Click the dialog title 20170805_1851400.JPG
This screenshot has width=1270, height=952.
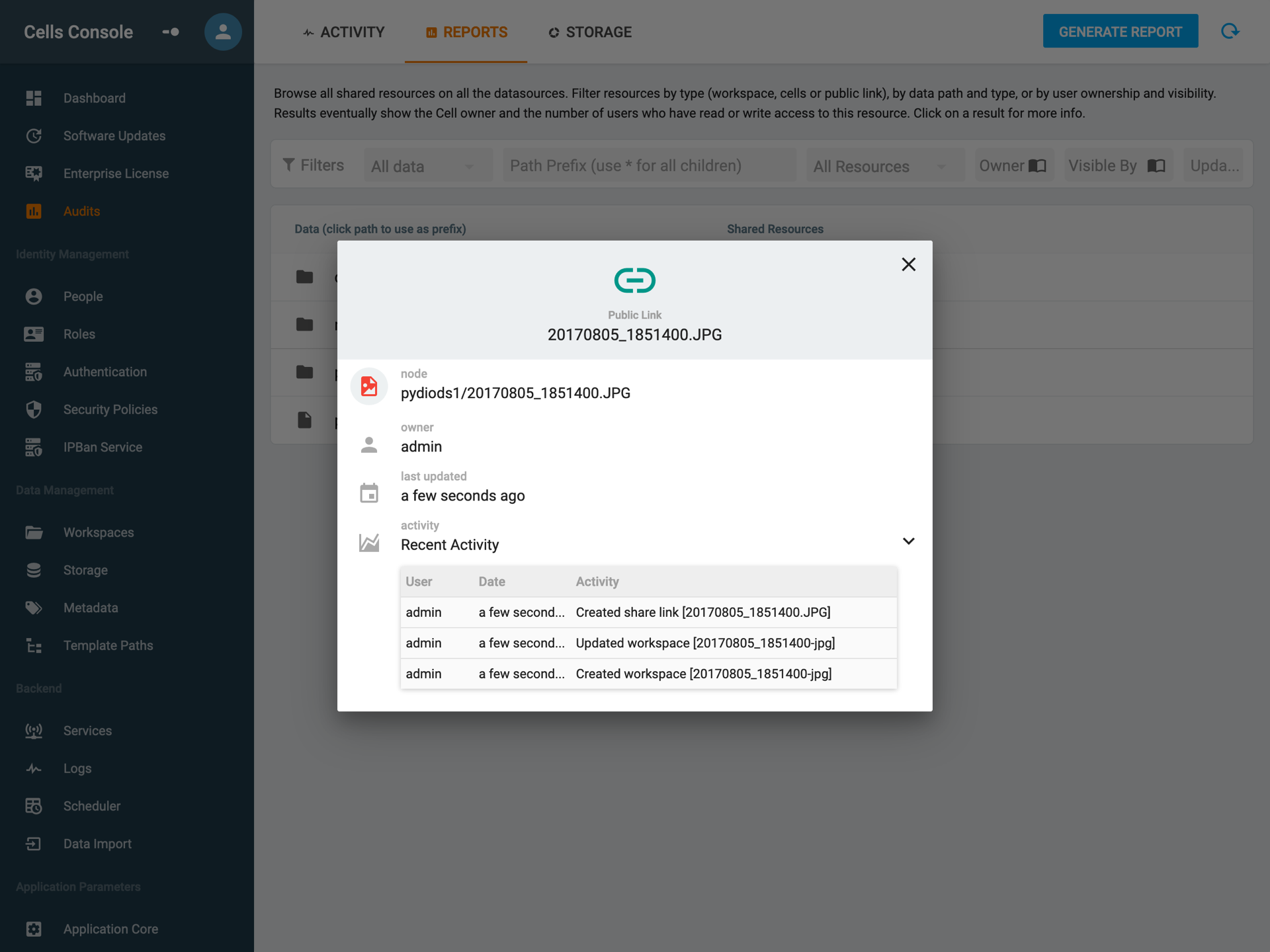pos(634,335)
